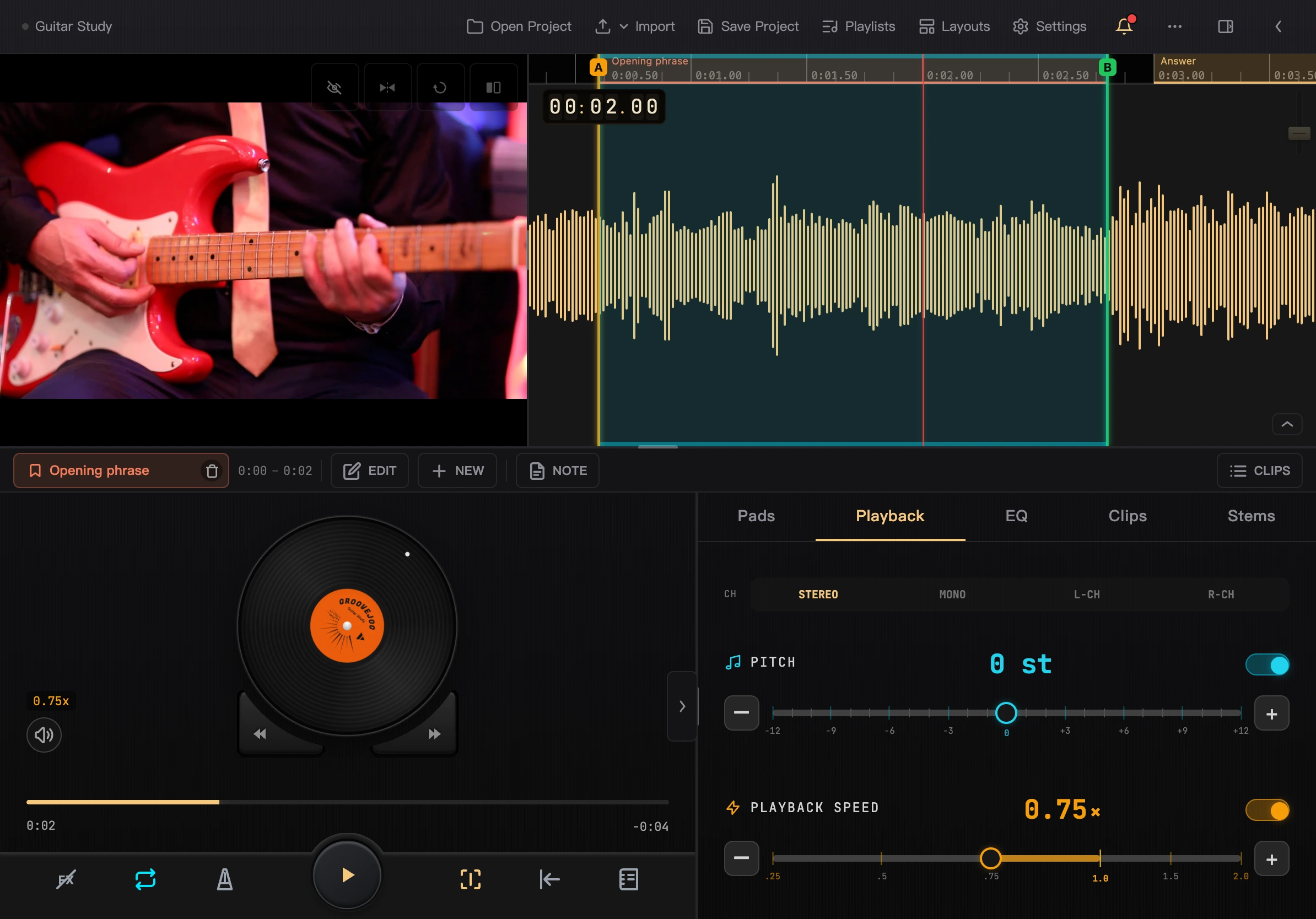1316x919 pixels.
Task: Toggle the Pitch switch off
Action: point(1268,664)
